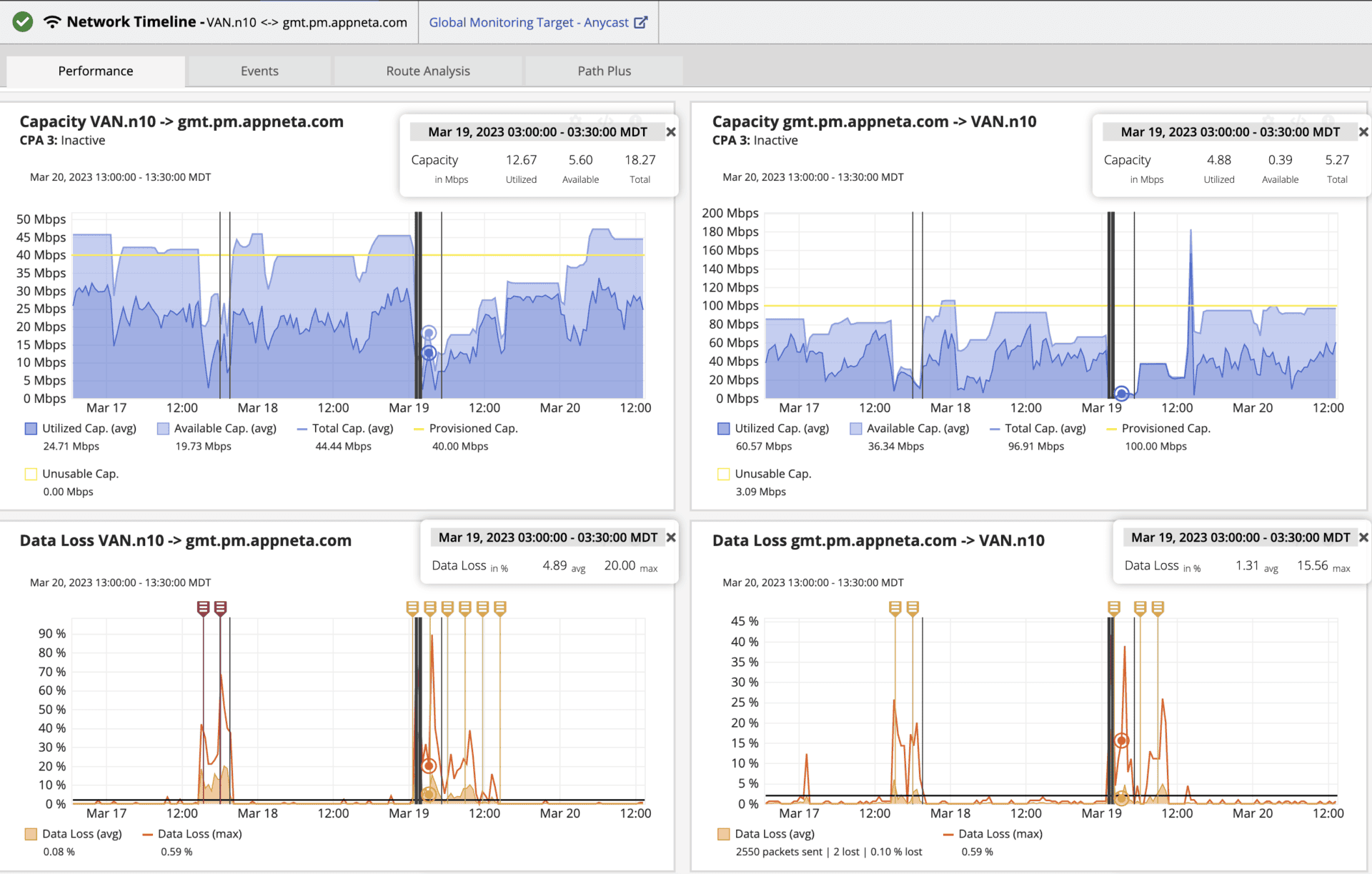This screenshot has height=874, width=1372.
Task: Close the inbound Capacity tooltip popup
Action: (x=1363, y=132)
